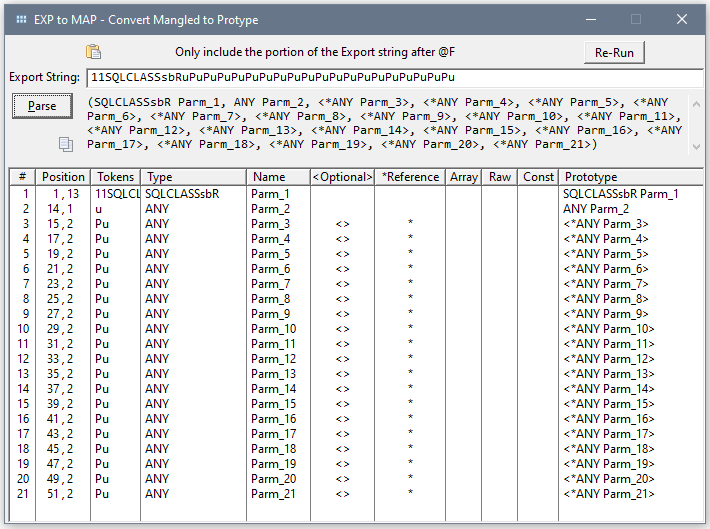Image resolution: width=710 pixels, height=529 pixels.
Task: Select the Parm_10 row in the list
Action: pos(275,329)
